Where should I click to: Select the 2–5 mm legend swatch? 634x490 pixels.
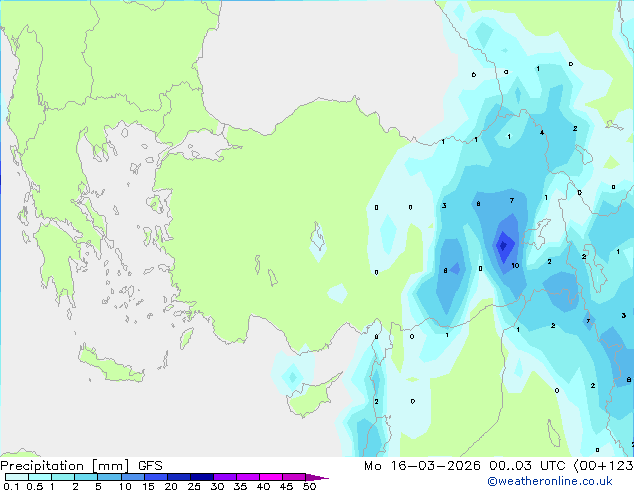(86, 477)
